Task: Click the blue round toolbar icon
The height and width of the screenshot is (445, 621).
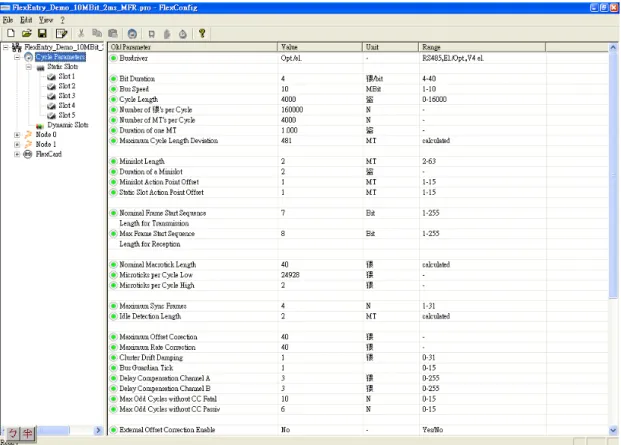Action: (132, 34)
